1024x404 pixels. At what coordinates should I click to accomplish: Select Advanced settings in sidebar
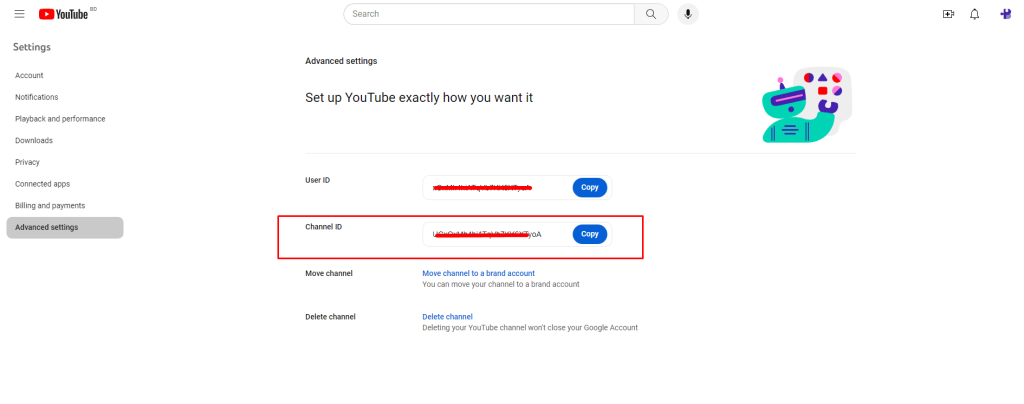click(65, 227)
